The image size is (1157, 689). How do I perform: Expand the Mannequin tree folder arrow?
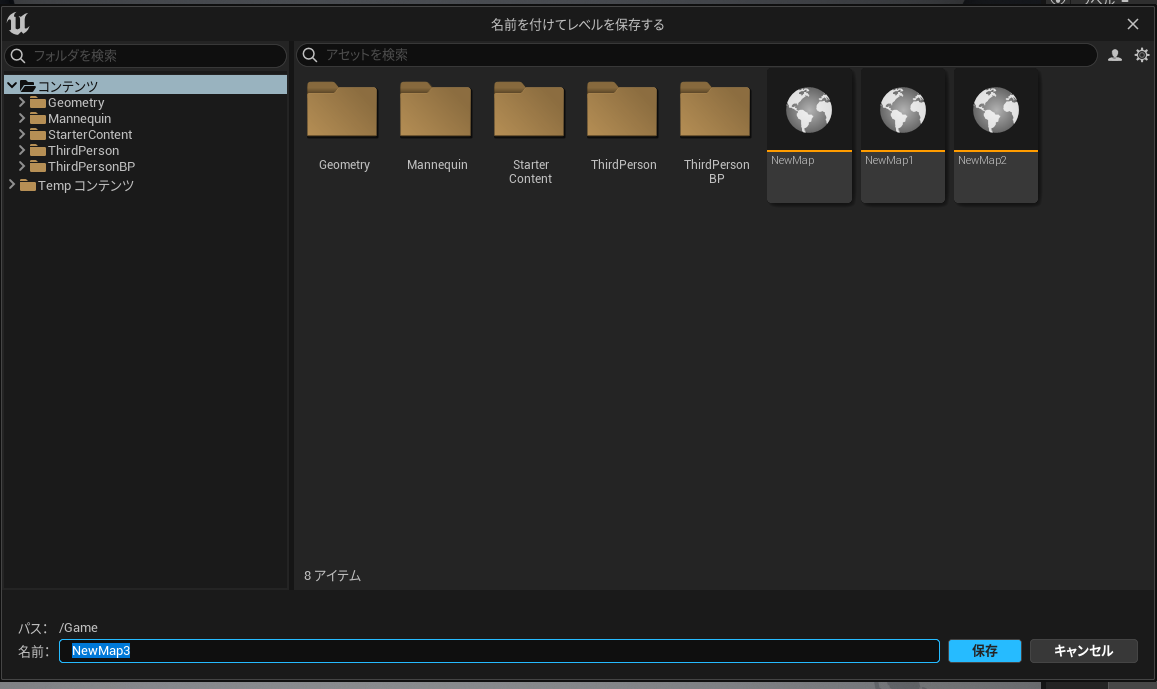click(22, 118)
